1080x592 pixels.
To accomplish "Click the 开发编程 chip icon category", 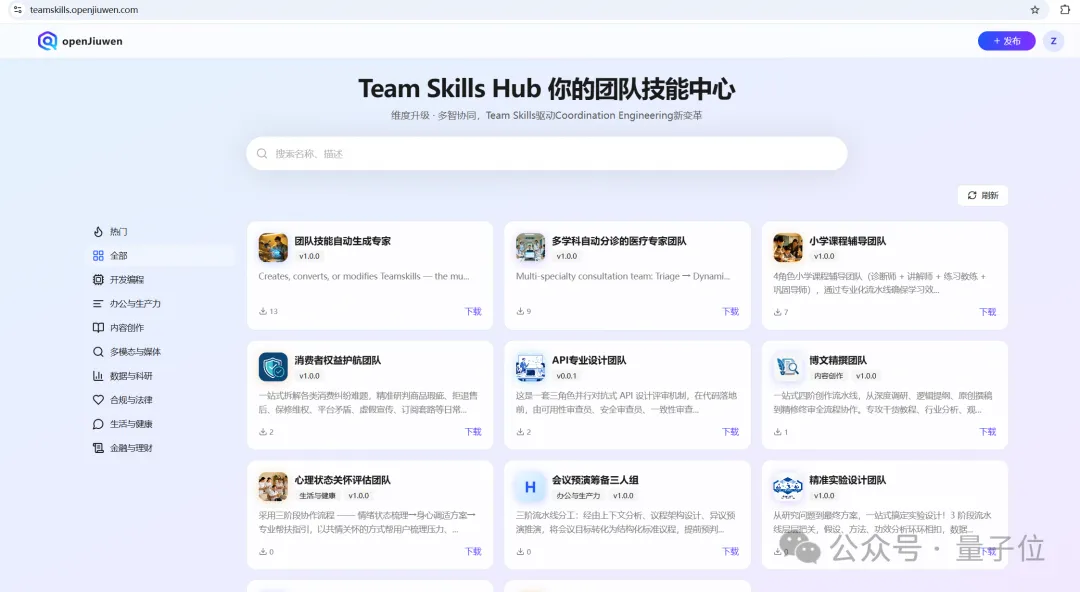I will point(97,279).
